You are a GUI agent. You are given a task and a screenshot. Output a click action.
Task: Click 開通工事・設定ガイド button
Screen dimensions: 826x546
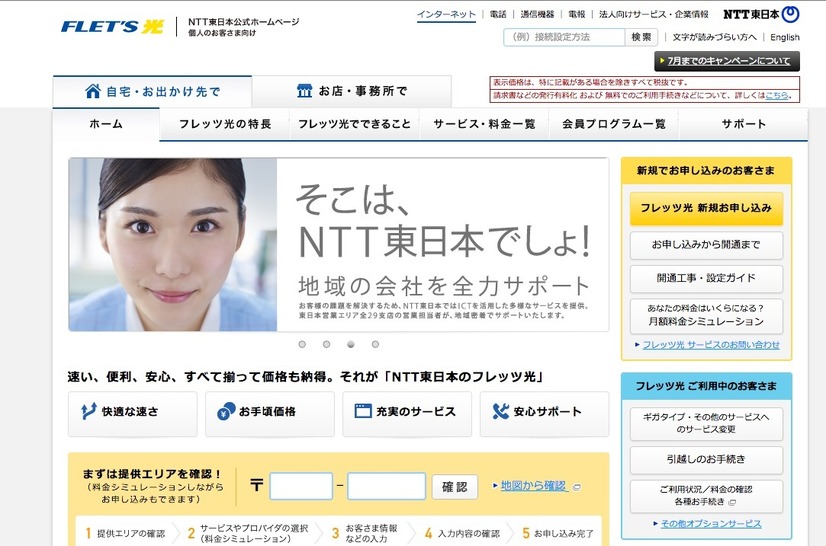tap(706, 279)
